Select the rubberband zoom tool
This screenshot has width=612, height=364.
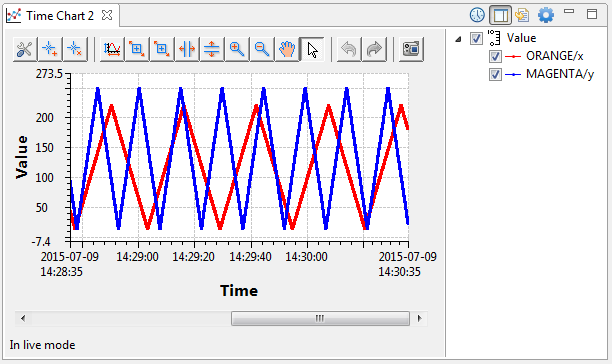[137, 49]
